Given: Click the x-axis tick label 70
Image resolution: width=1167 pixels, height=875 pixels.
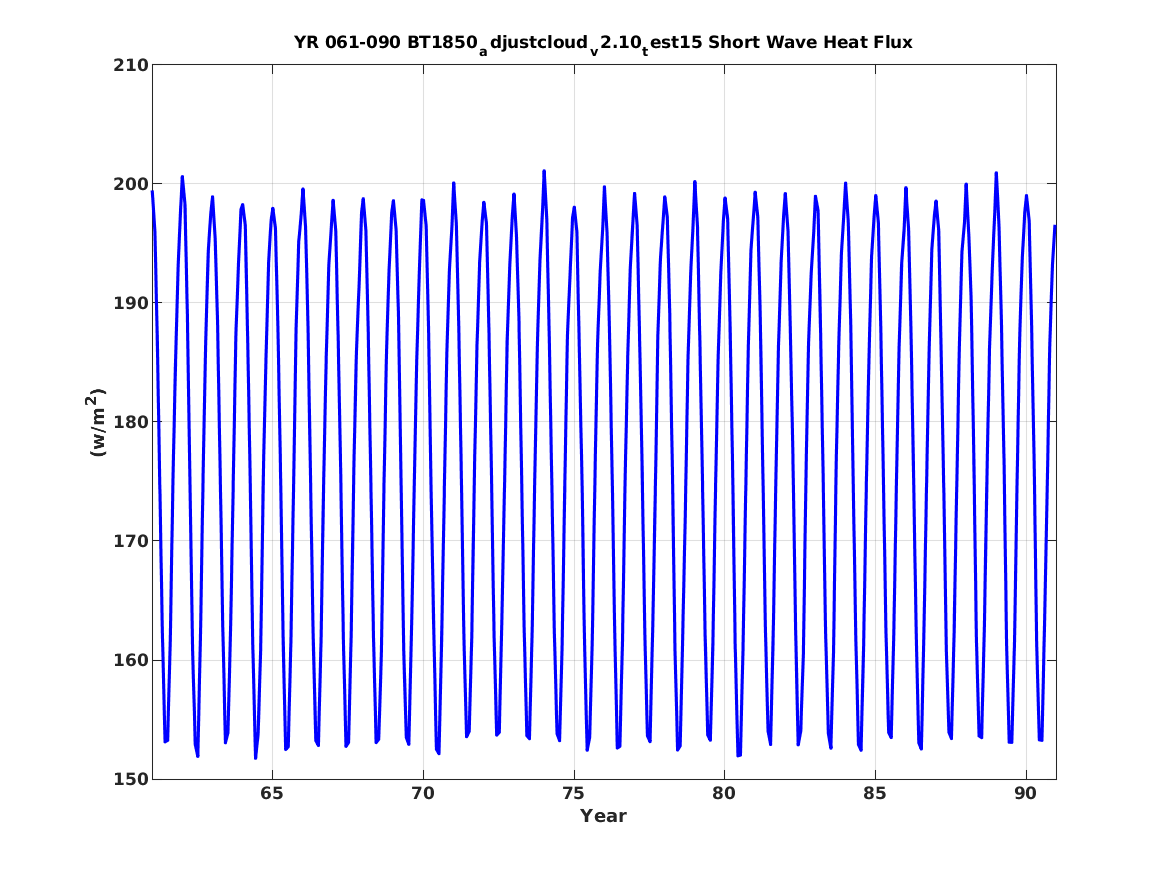Looking at the screenshot, I should pos(423,794).
